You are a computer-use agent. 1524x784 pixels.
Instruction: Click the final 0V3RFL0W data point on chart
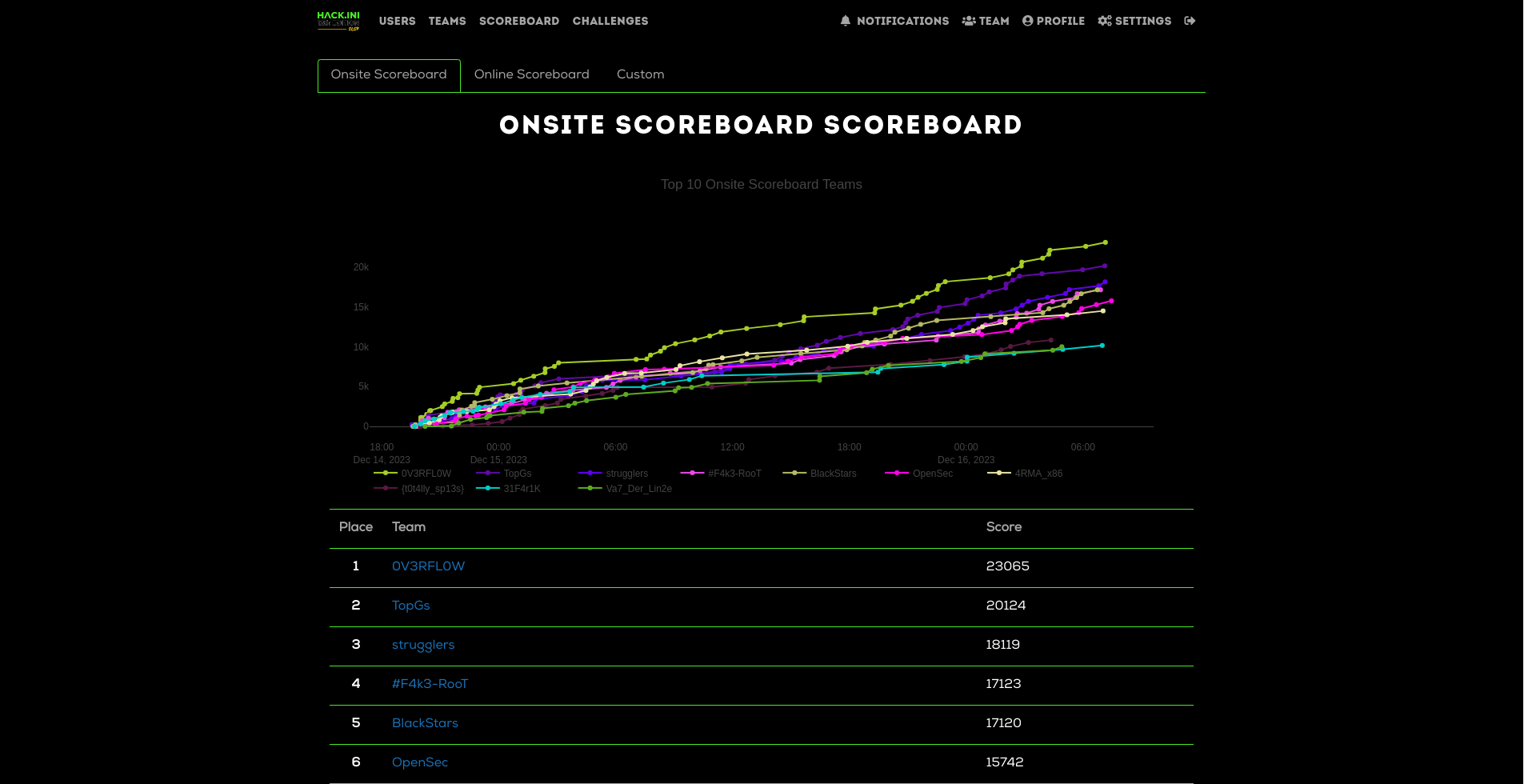point(1106,242)
